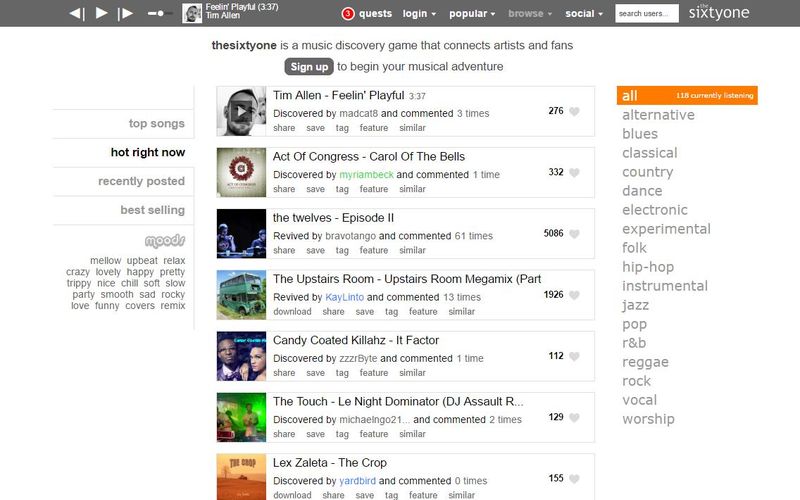The width and height of the screenshot is (800, 500).
Task: Open The Touch green album thumbnail
Action: (241, 417)
